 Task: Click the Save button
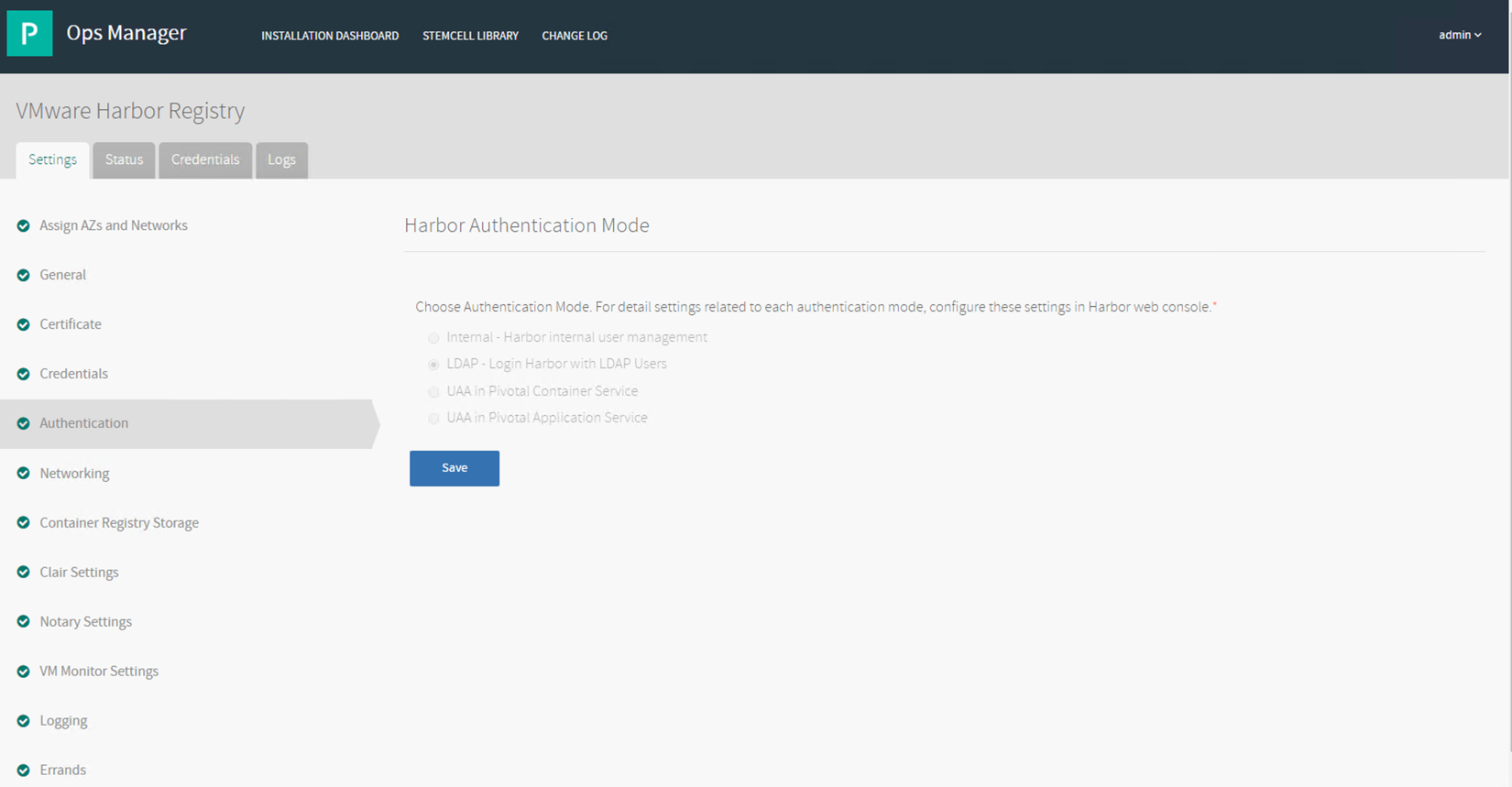[455, 468]
